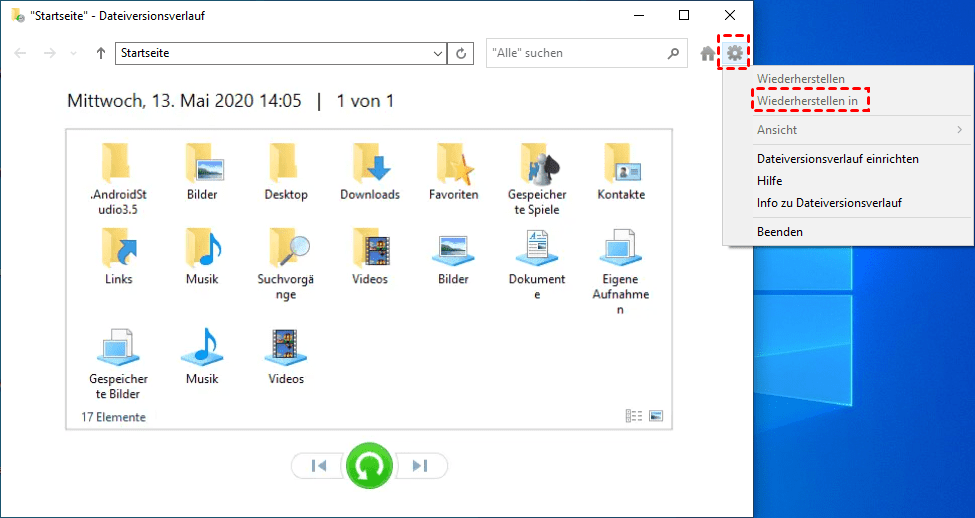975x518 pixels.
Task: Select the Bilder folder with picture overlay
Action: pyautogui.click(x=205, y=163)
